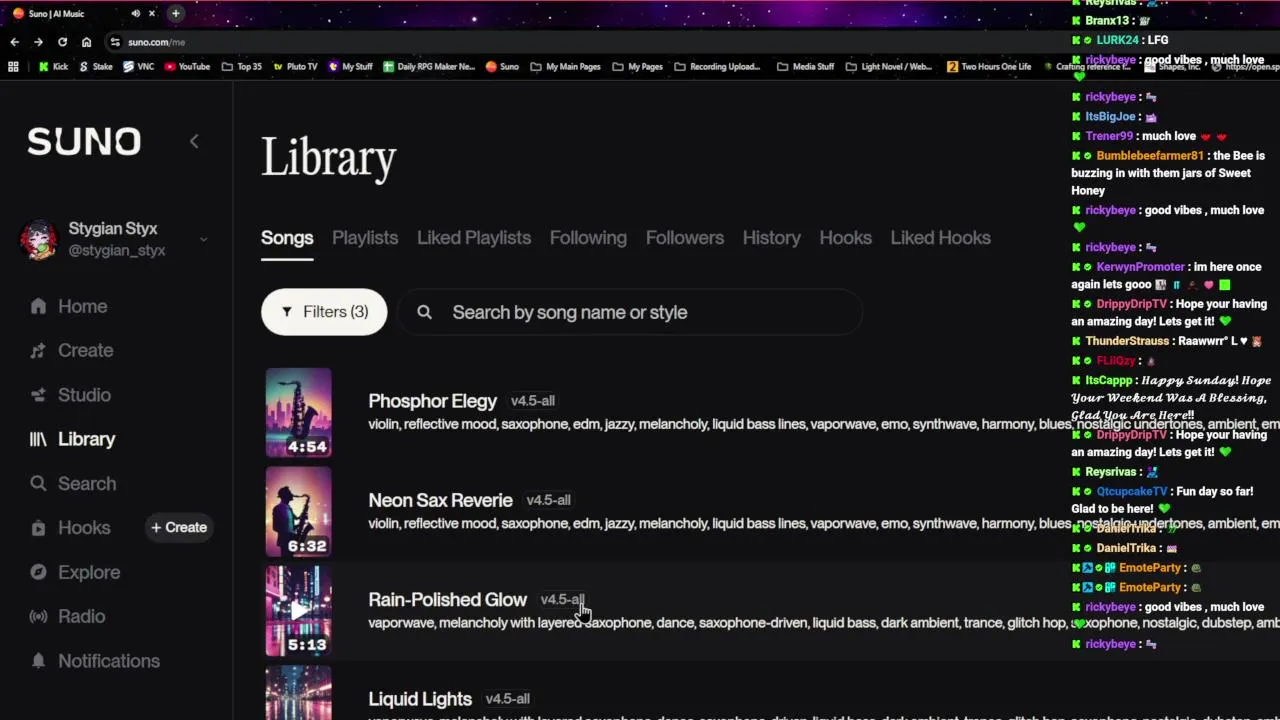
Task: Open the Neon Sax Reverie song title
Action: (x=440, y=500)
